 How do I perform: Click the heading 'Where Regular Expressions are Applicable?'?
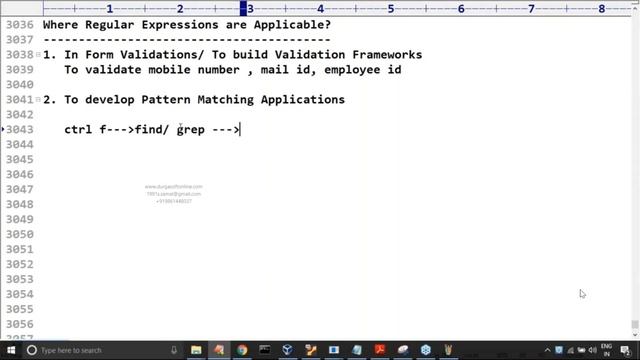pyautogui.click(x=187, y=25)
